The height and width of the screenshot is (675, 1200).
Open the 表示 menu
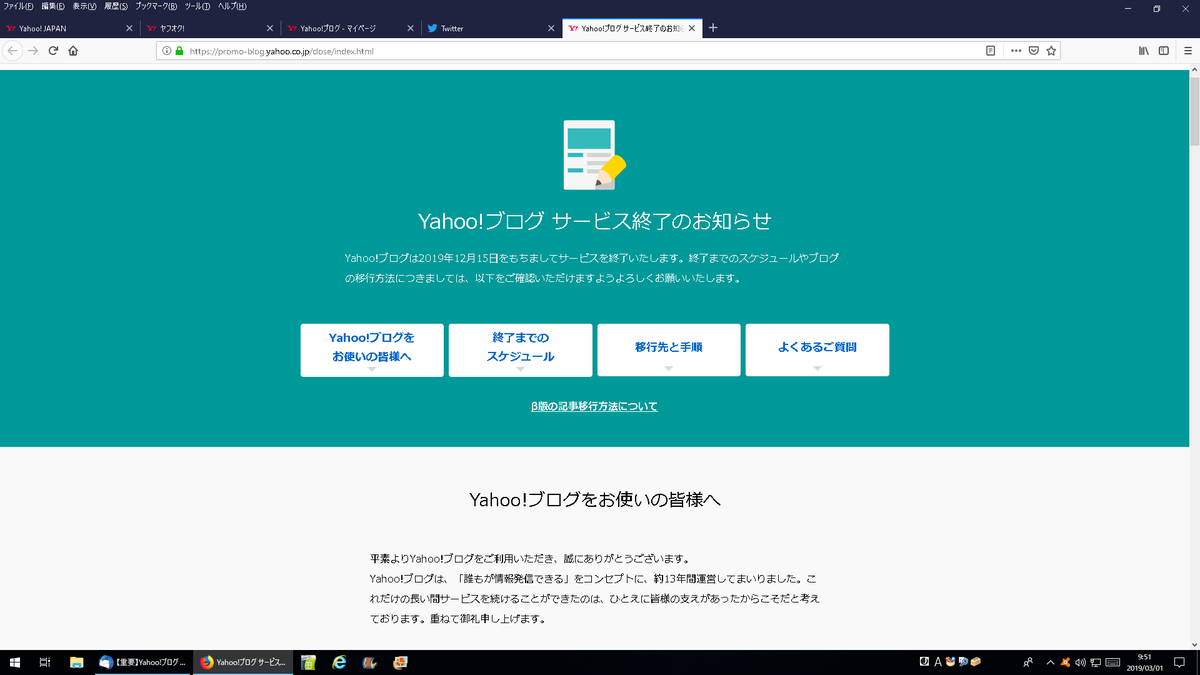tap(85, 6)
